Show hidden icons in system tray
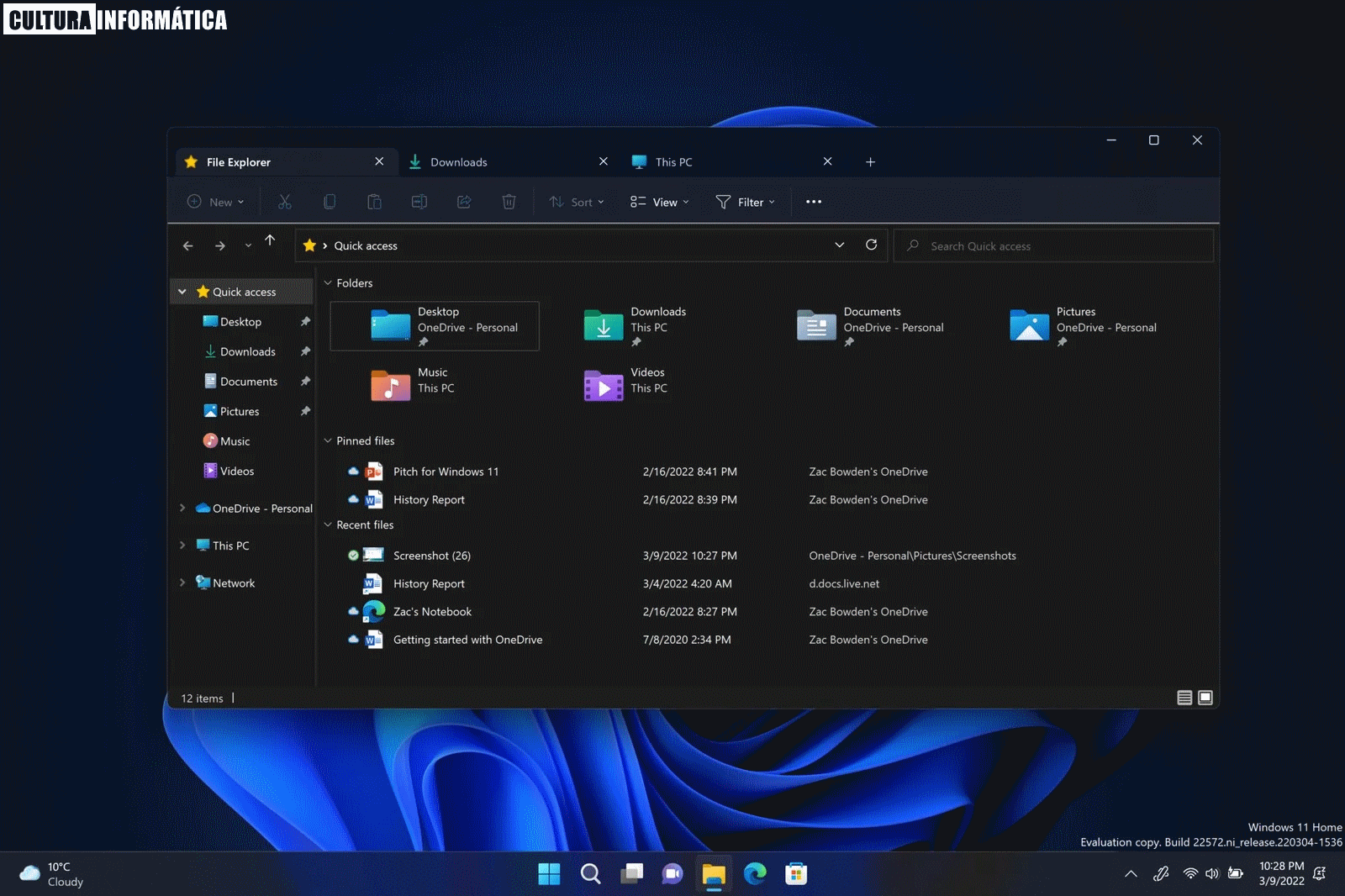This screenshot has height=896, width=1345. click(1131, 874)
